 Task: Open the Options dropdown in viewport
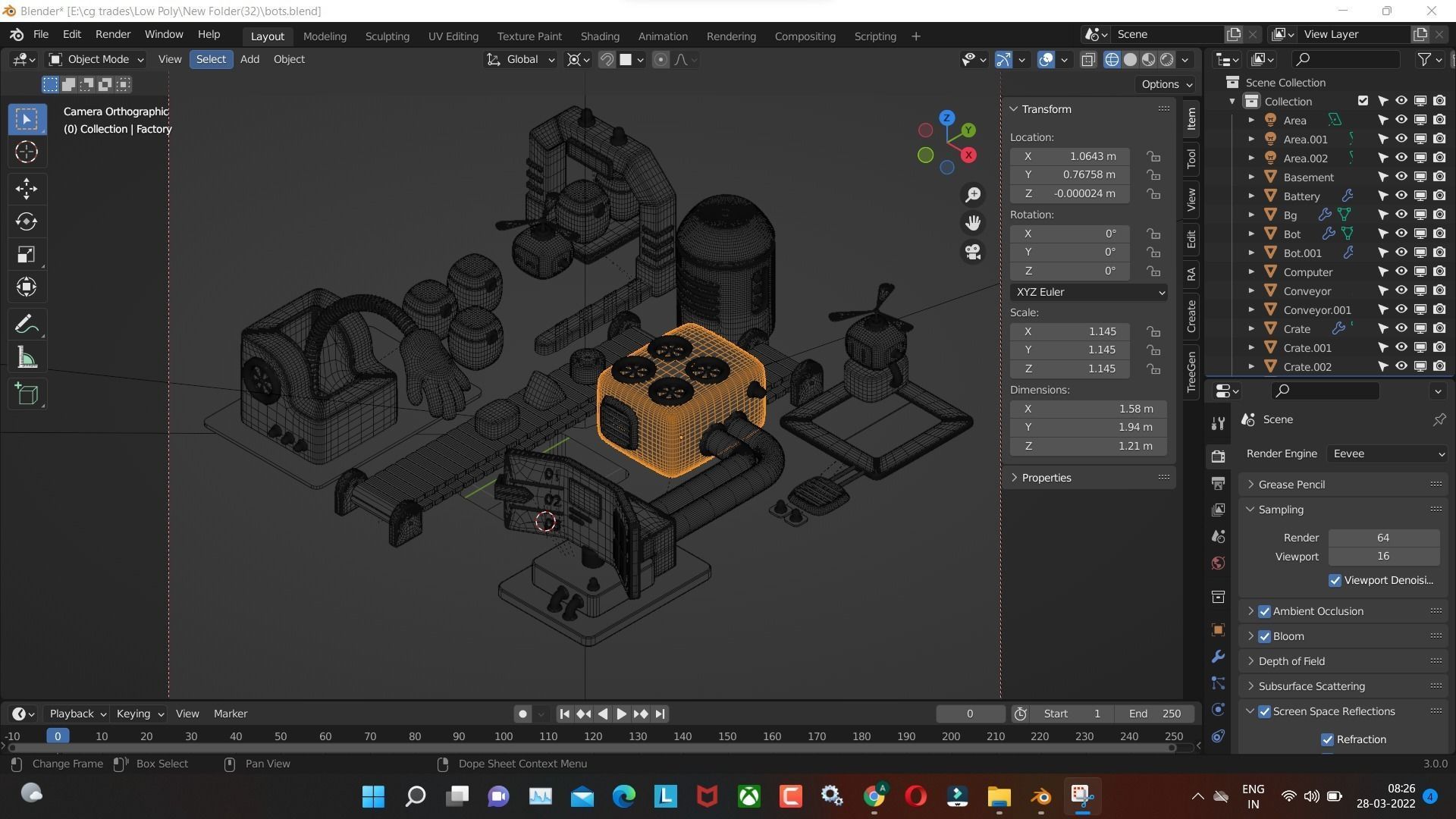[1166, 84]
